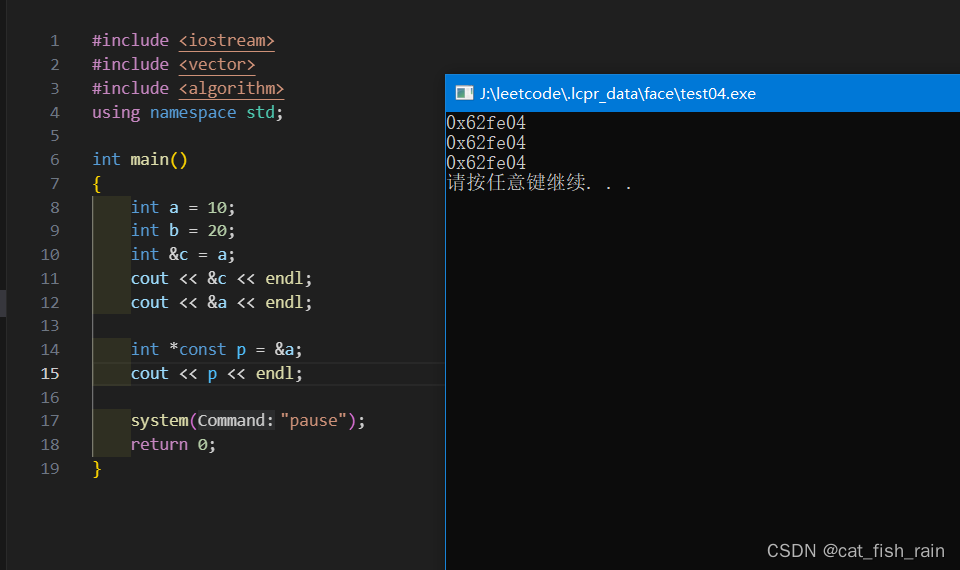Click line number 15 in the gutter
This screenshot has width=960, height=570.
tap(50, 373)
